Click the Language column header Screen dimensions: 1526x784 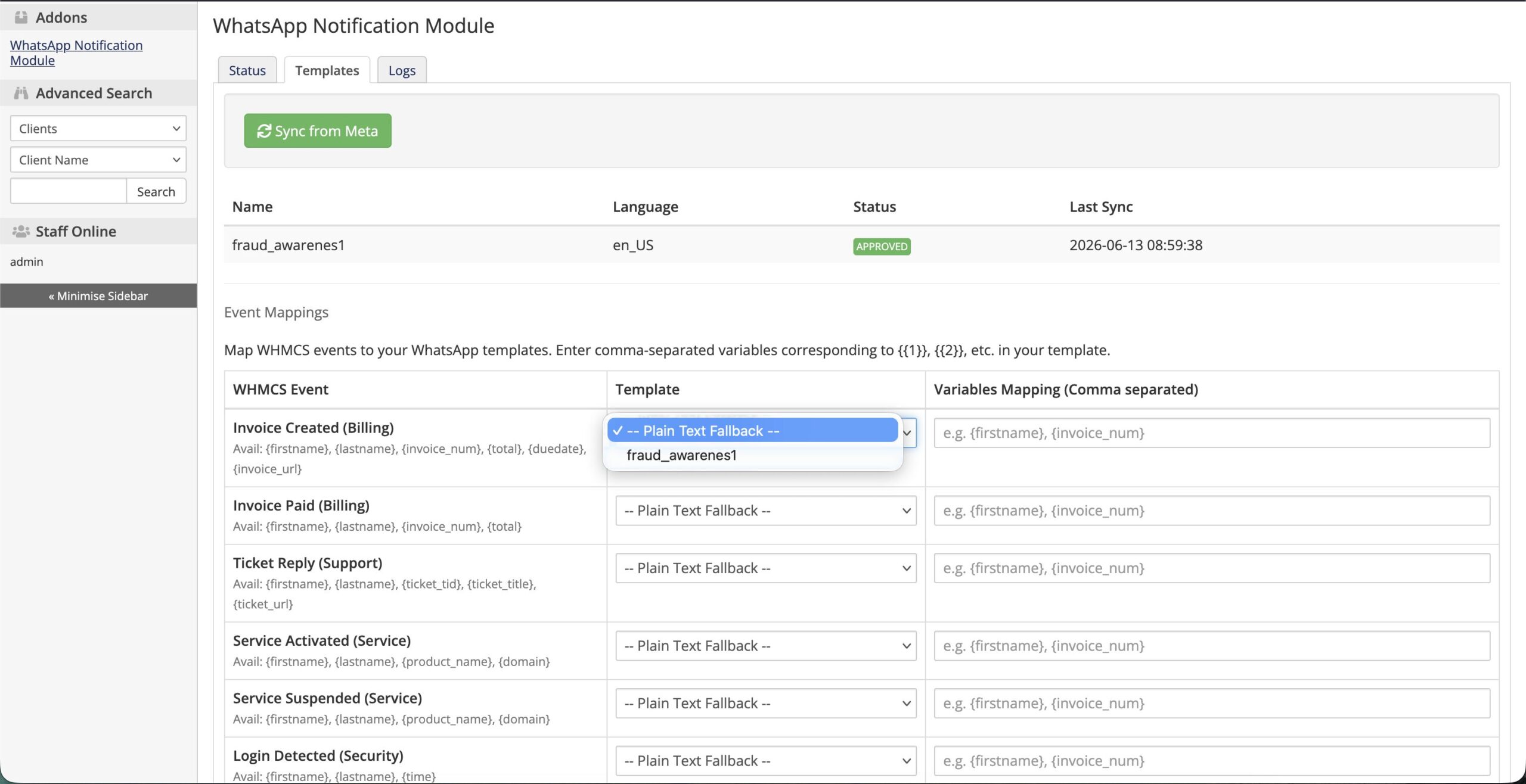click(x=646, y=207)
